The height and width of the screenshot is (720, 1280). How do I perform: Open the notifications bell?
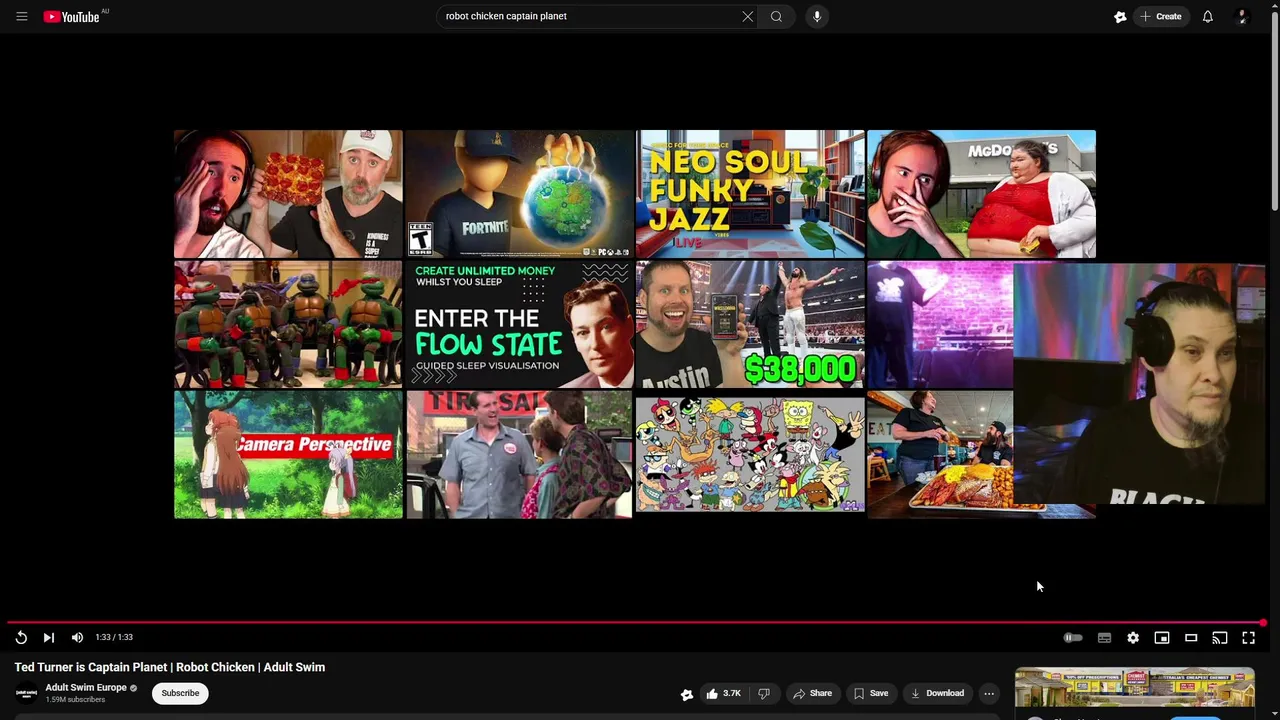pyautogui.click(x=1208, y=16)
